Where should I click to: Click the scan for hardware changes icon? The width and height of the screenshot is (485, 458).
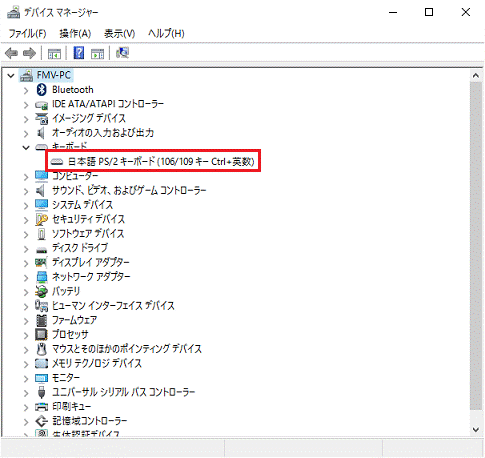122,53
